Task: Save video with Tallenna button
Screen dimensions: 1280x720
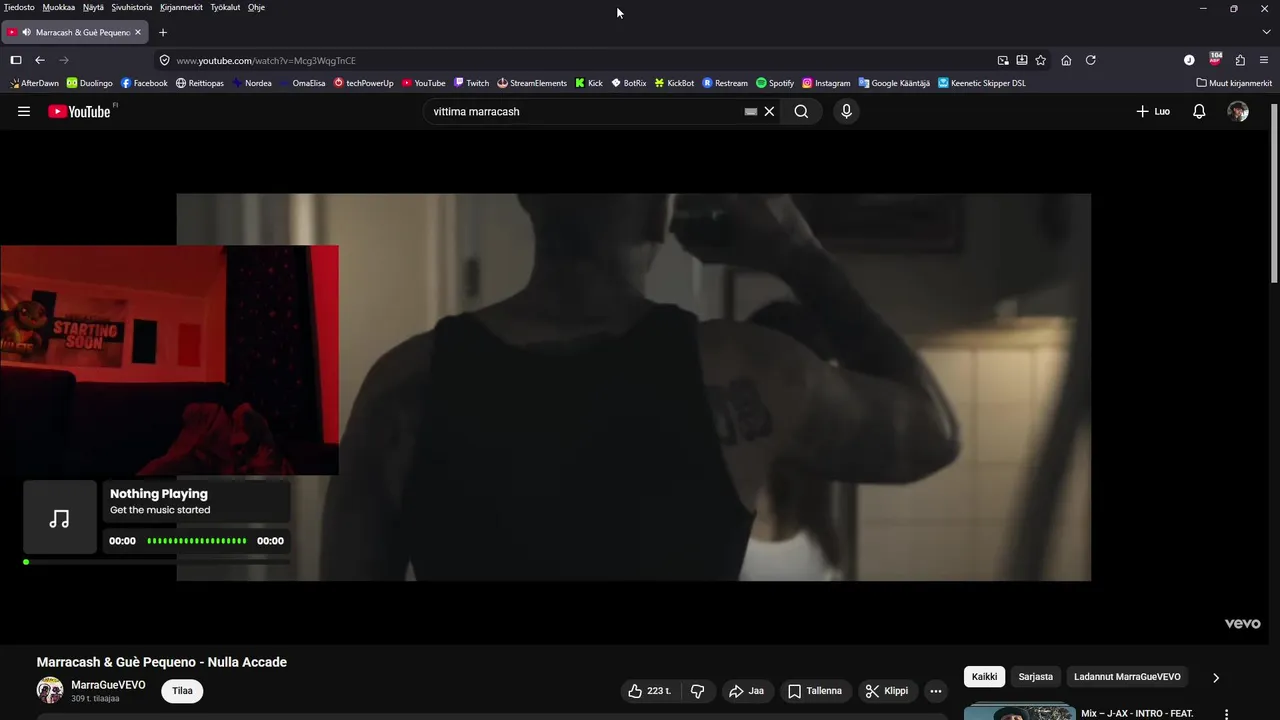Action: (815, 691)
